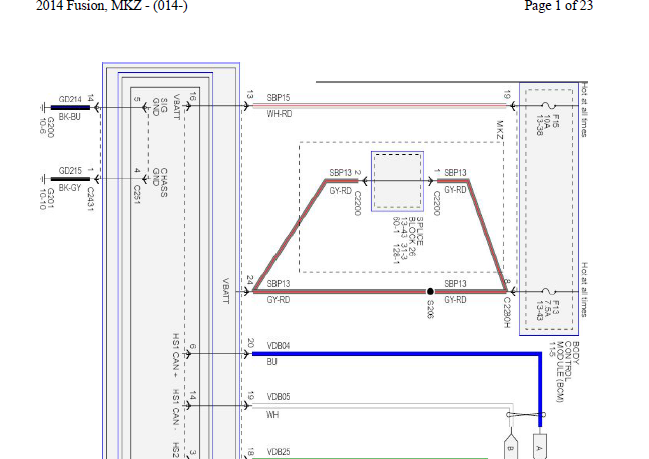Select the GD214 wire label
The width and height of the screenshot is (649, 459).
(70, 99)
